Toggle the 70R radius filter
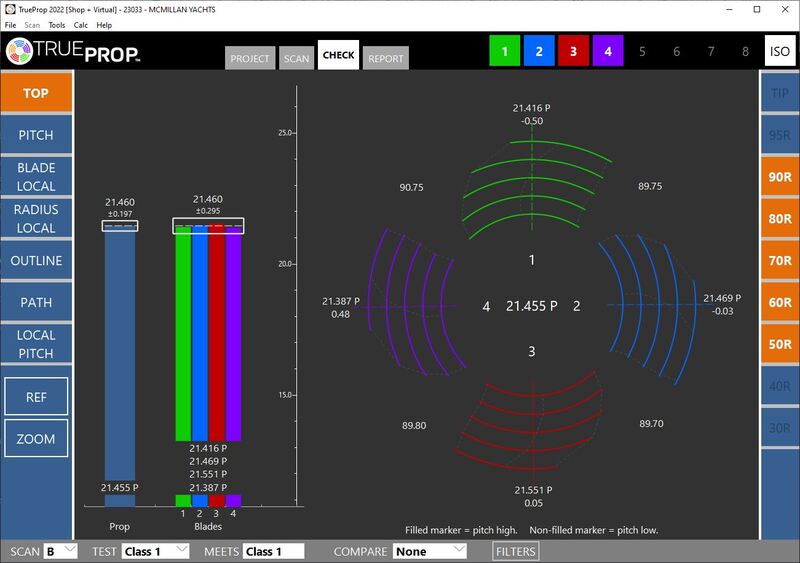Image resolution: width=800 pixels, height=563 pixels. point(779,260)
